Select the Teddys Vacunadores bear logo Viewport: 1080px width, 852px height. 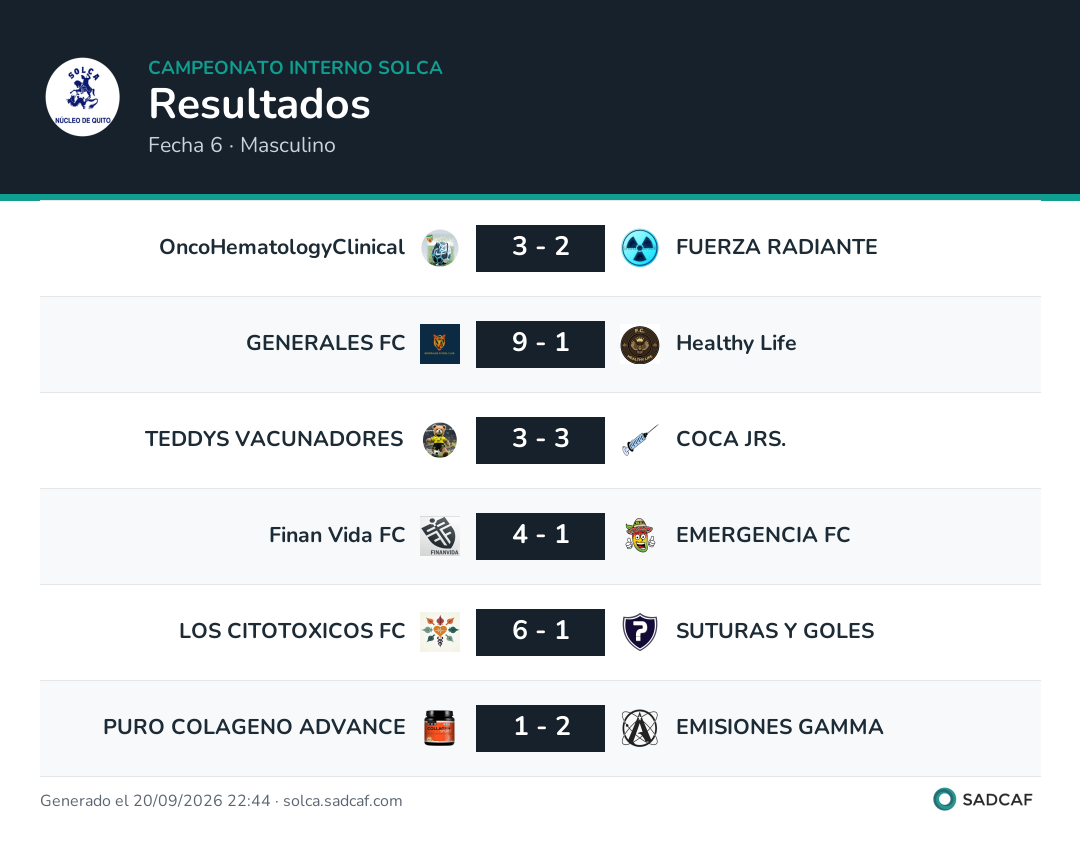440,440
